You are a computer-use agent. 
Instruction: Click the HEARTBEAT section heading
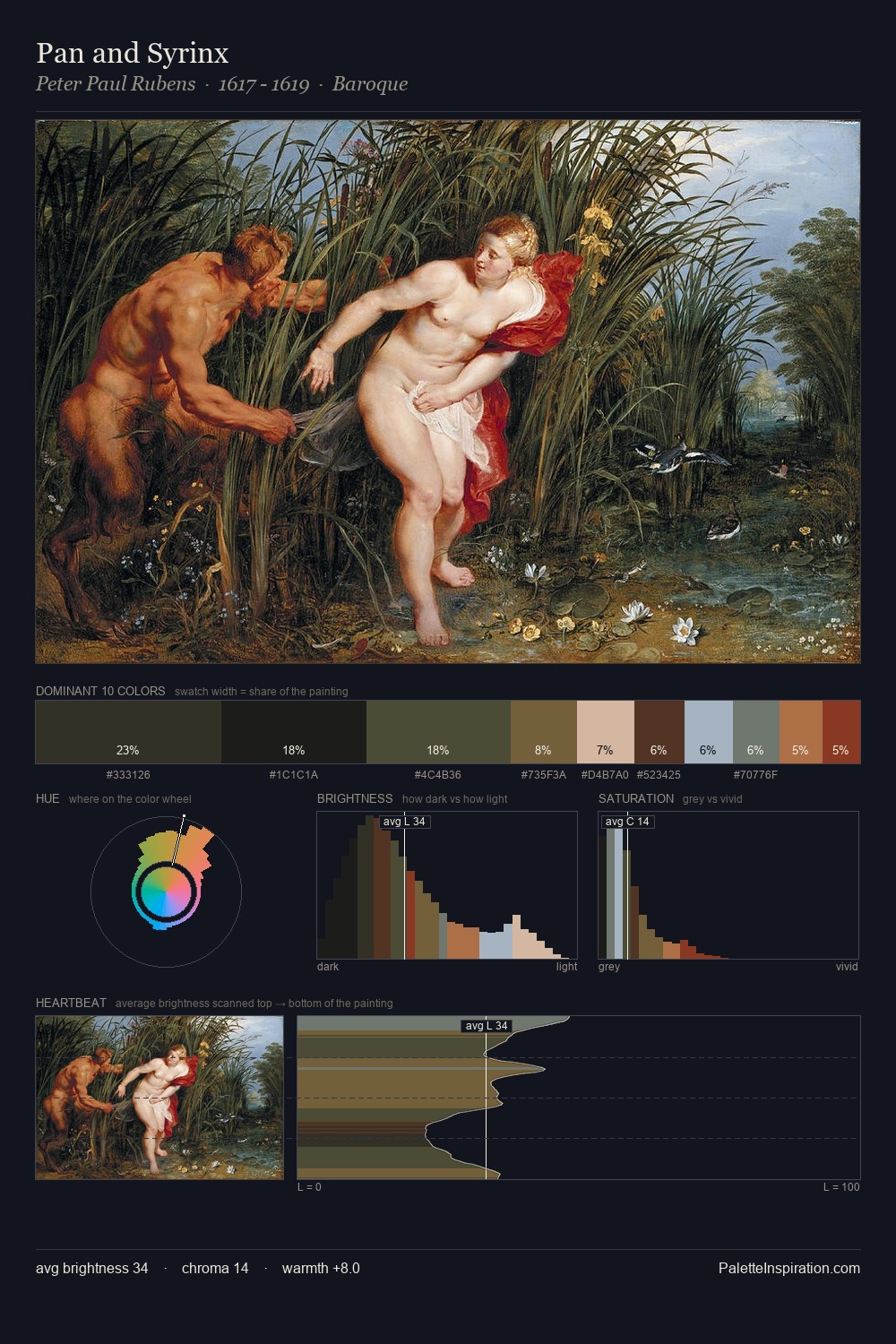coord(71,1004)
